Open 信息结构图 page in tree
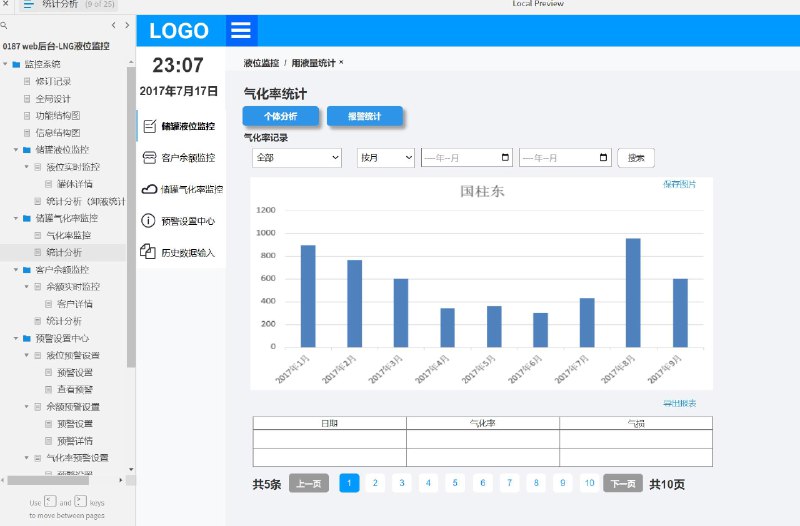The width and height of the screenshot is (800, 526). (58, 133)
